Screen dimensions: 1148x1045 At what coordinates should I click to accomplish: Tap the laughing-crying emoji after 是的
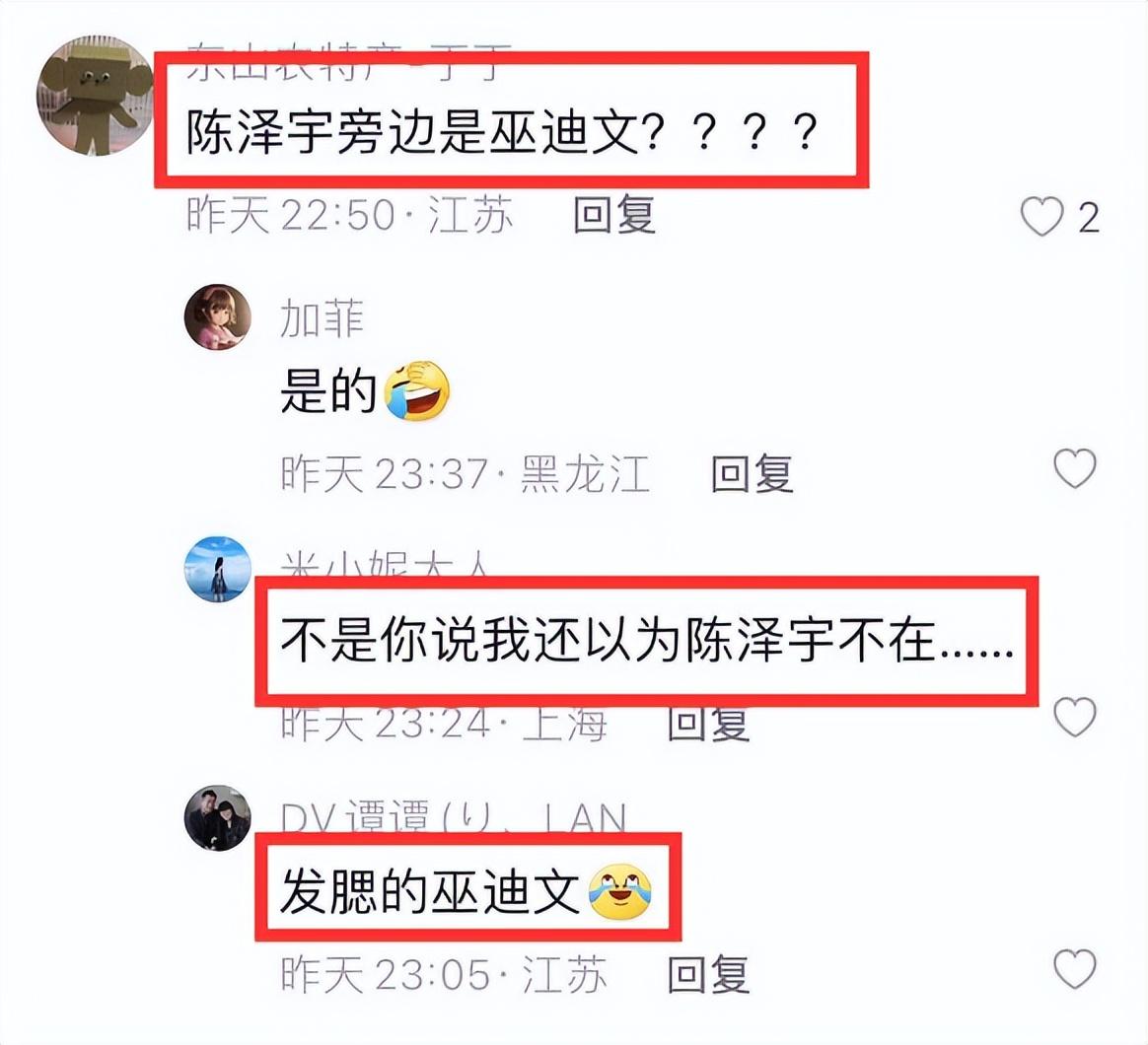pyautogui.click(x=416, y=390)
